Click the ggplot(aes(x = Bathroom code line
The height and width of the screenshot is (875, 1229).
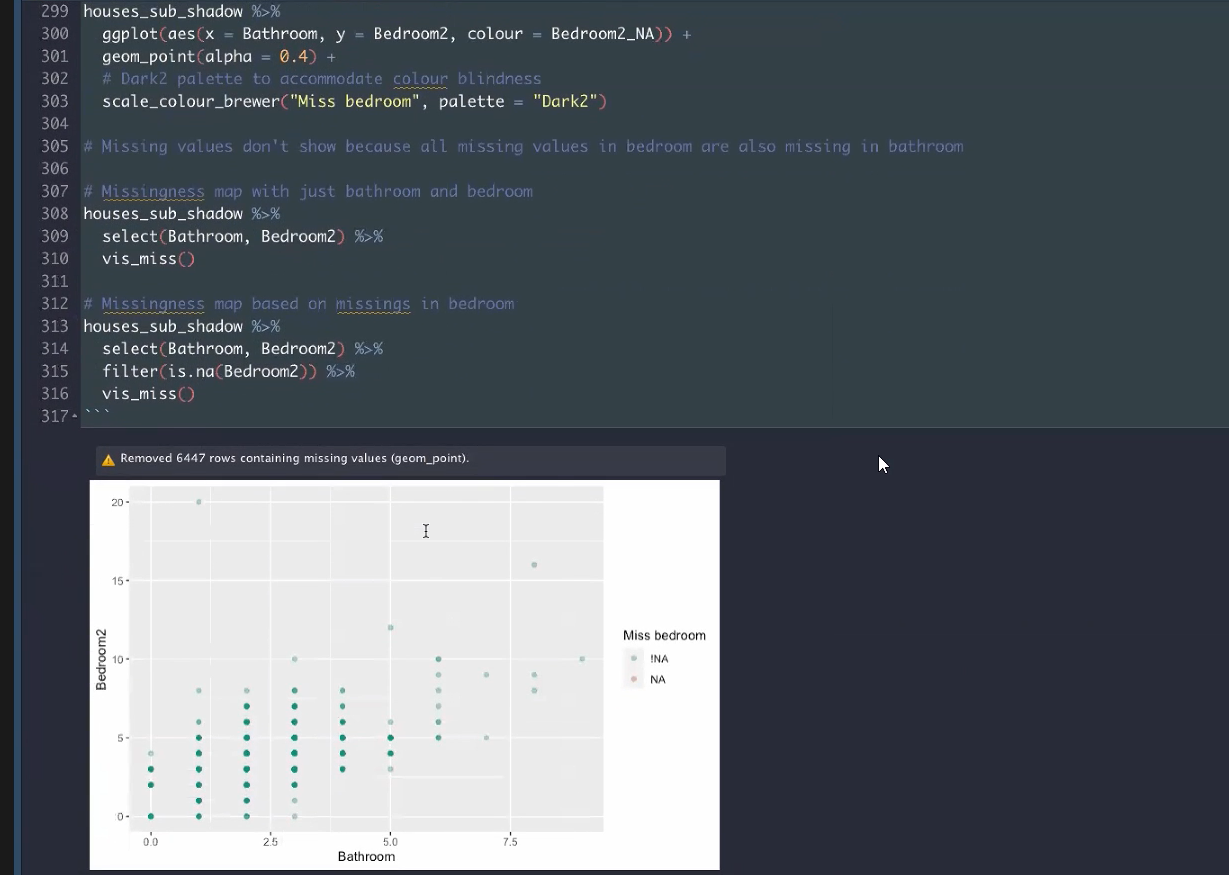[x=396, y=34]
